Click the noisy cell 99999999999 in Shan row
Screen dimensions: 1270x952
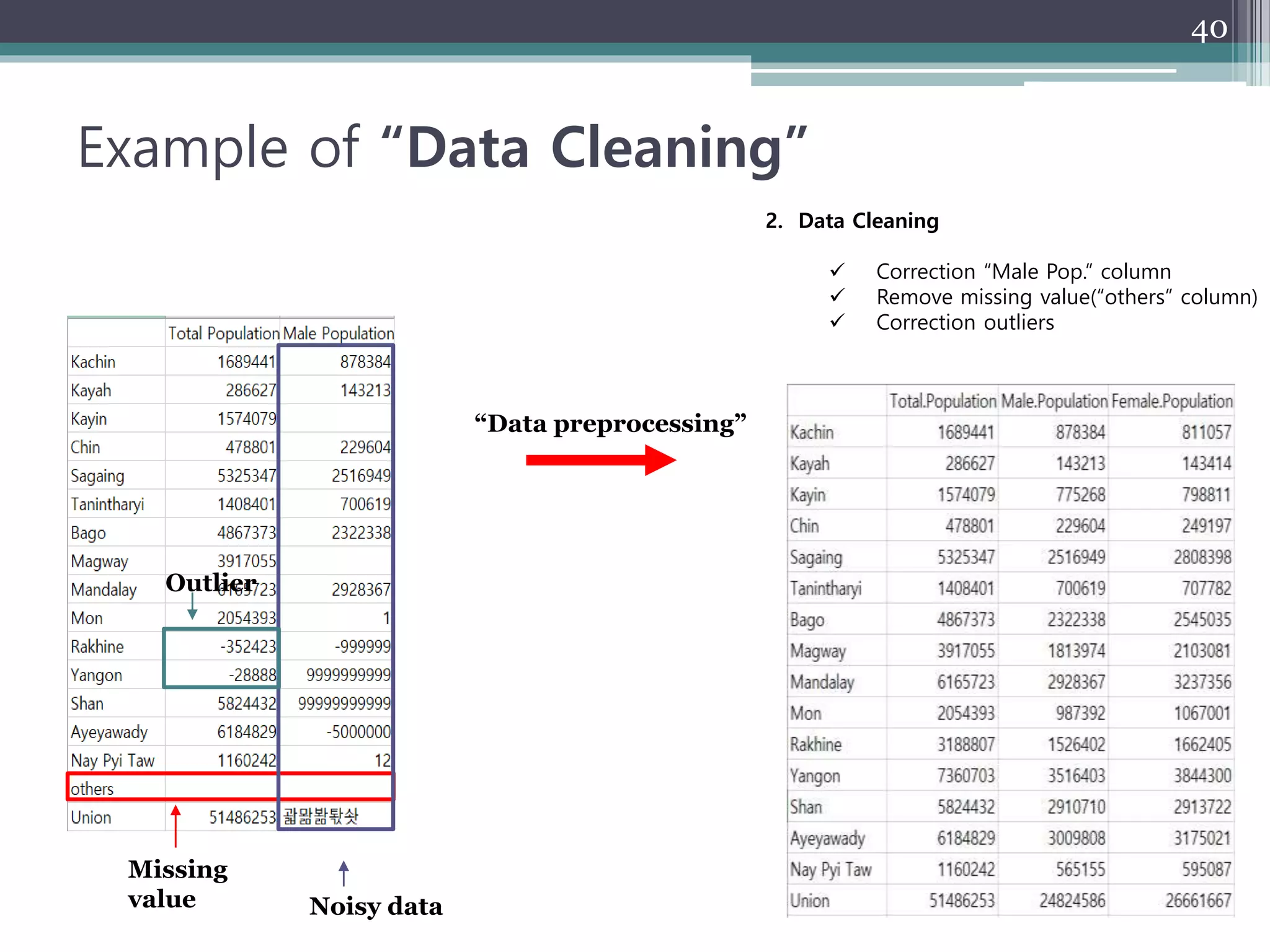pyautogui.click(x=344, y=703)
